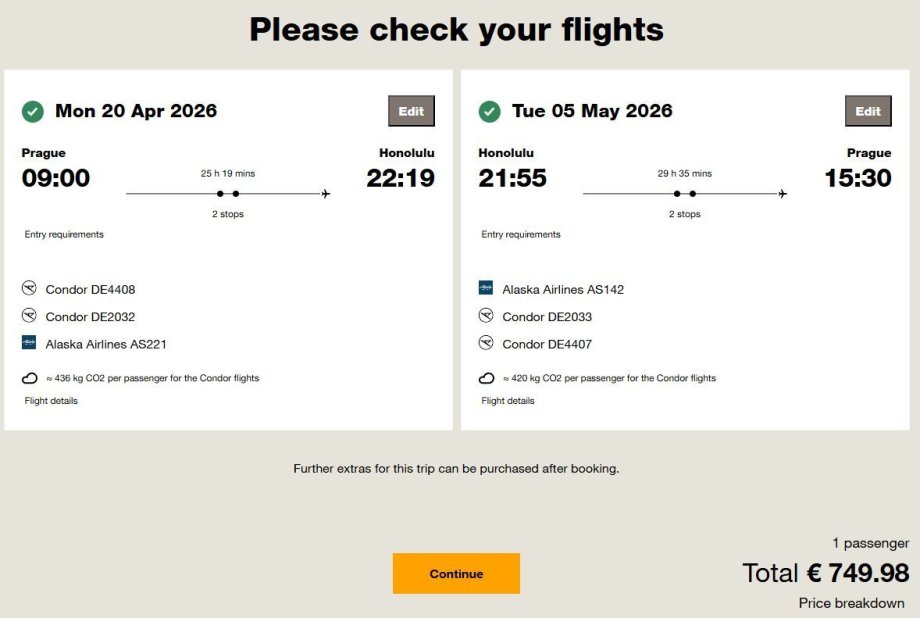Open the Price breakdown
Image resolution: width=920 pixels, height=618 pixels.
pos(852,603)
